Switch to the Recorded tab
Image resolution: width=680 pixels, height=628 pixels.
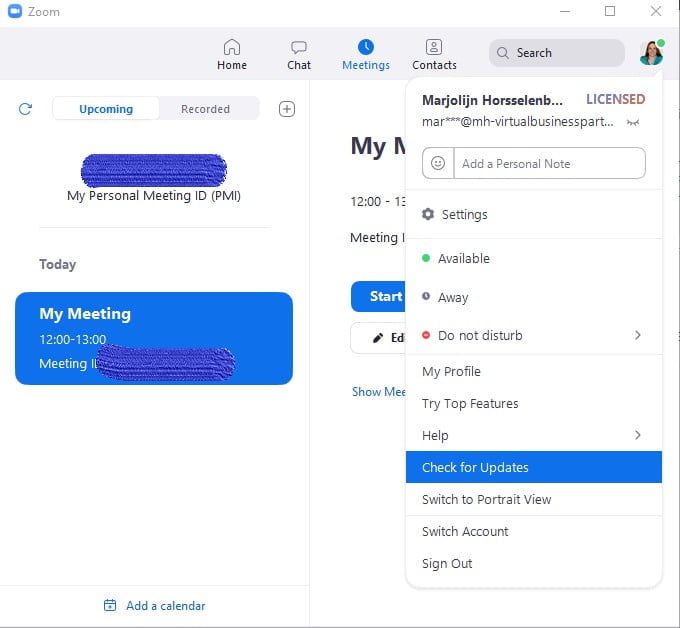click(205, 109)
